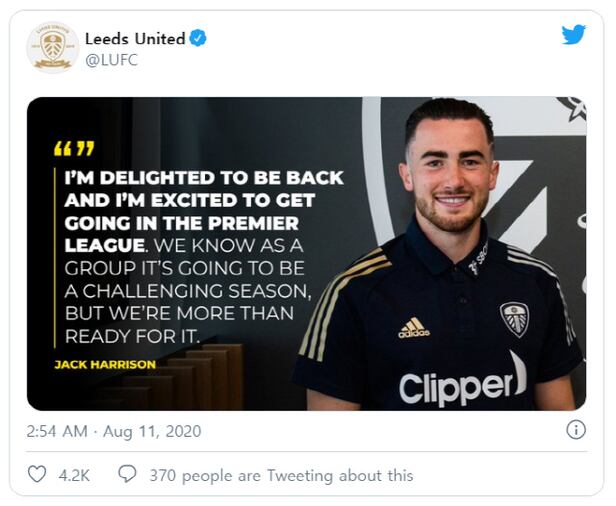Viewport: 616px width, 506px height.
Task: Open the Leeds United account name
Action: 136,39
